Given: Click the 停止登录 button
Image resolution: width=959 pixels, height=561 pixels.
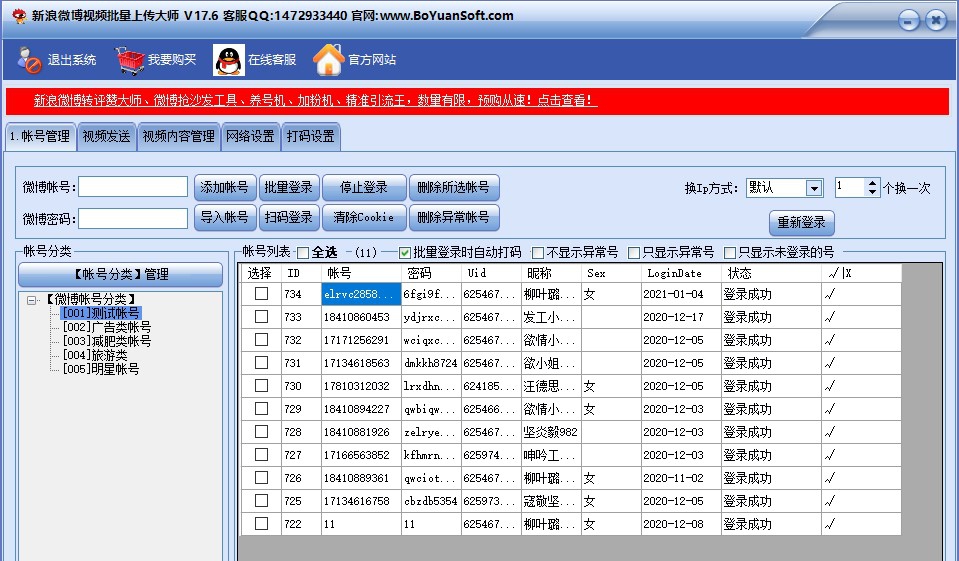Looking at the screenshot, I should click(x=364, y=188).
